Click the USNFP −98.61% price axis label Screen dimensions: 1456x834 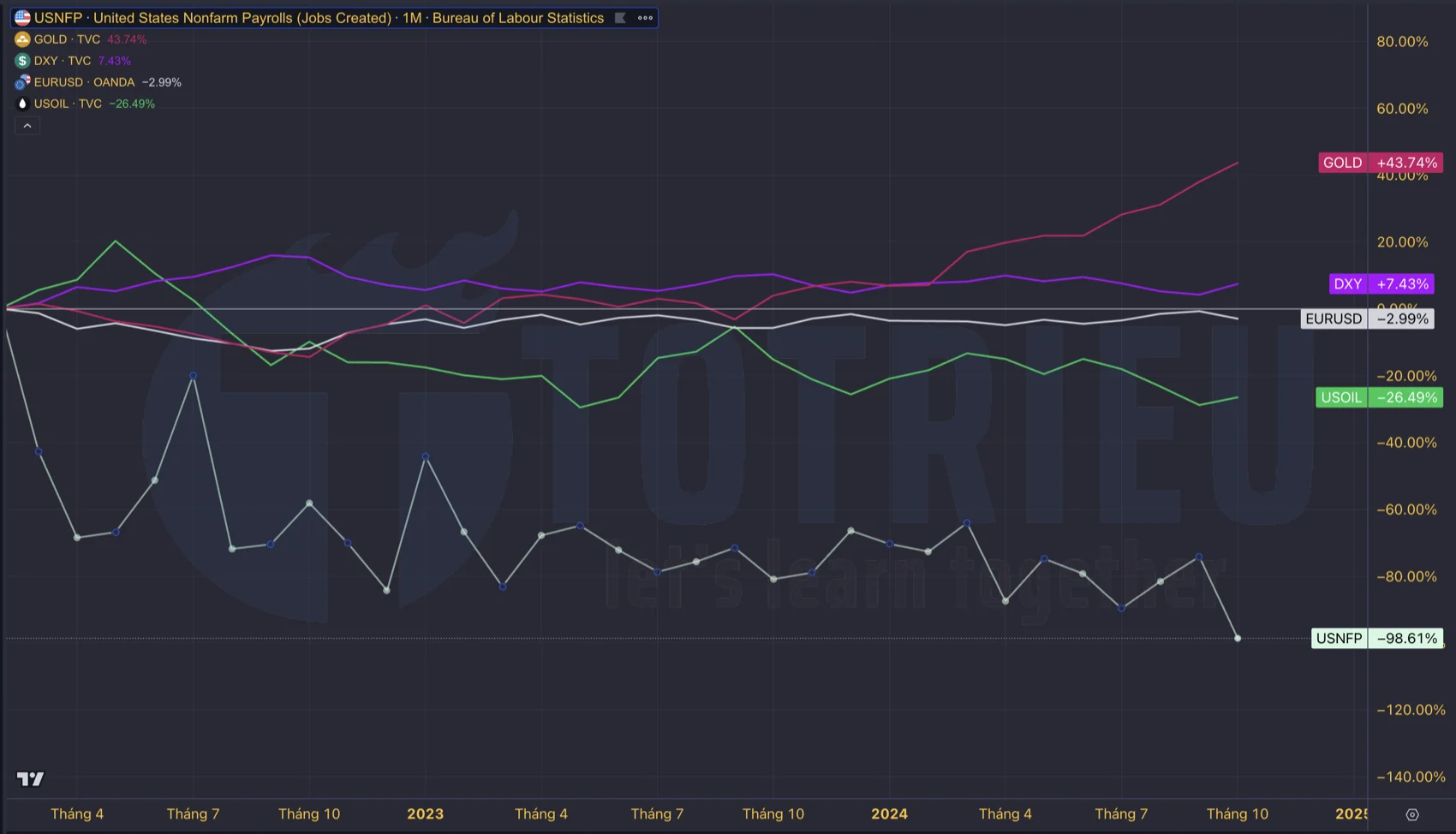1376,638
